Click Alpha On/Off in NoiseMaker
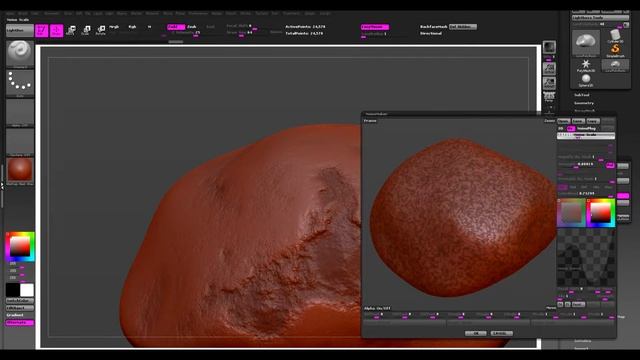 (377, 308)
